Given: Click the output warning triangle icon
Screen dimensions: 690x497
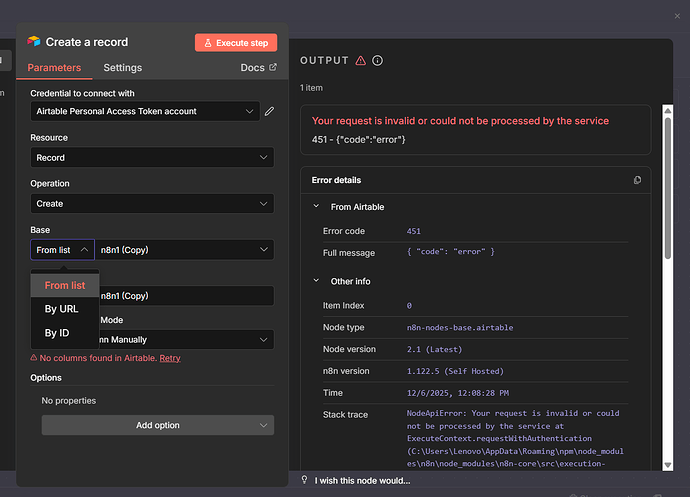Looking at the screenshot, I should (360, 61).
